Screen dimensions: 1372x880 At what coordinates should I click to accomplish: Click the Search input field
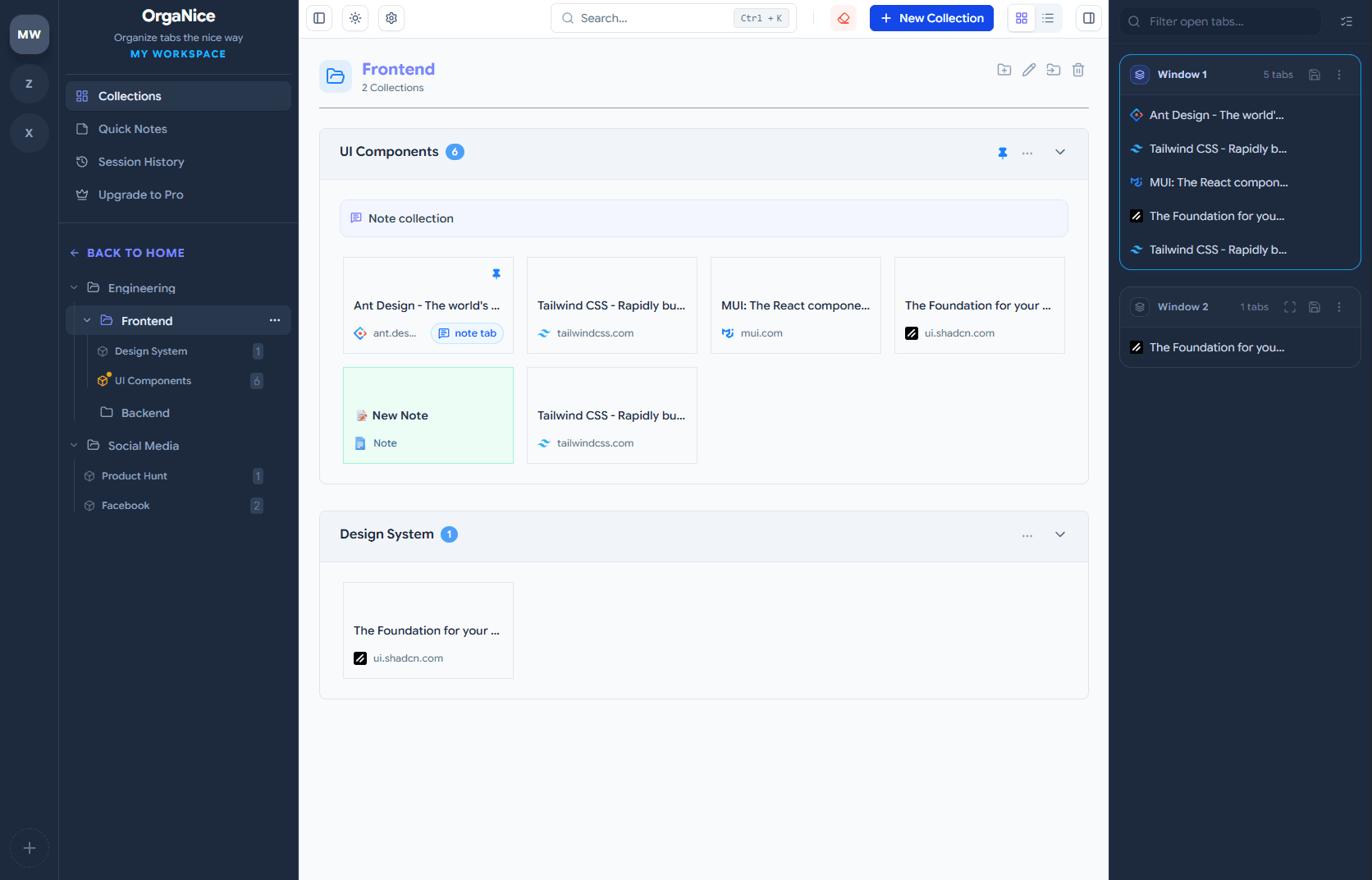(x=648, y=17)
